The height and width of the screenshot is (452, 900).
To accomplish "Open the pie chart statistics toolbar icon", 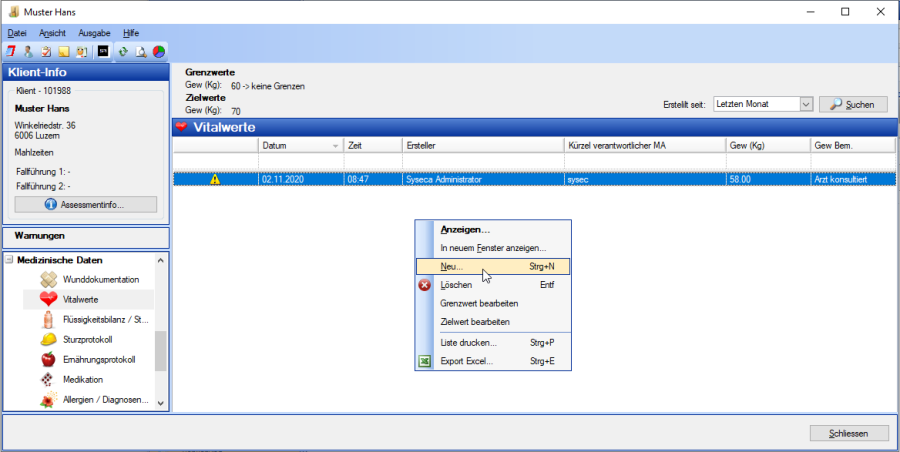I will (x=158, y=51).
